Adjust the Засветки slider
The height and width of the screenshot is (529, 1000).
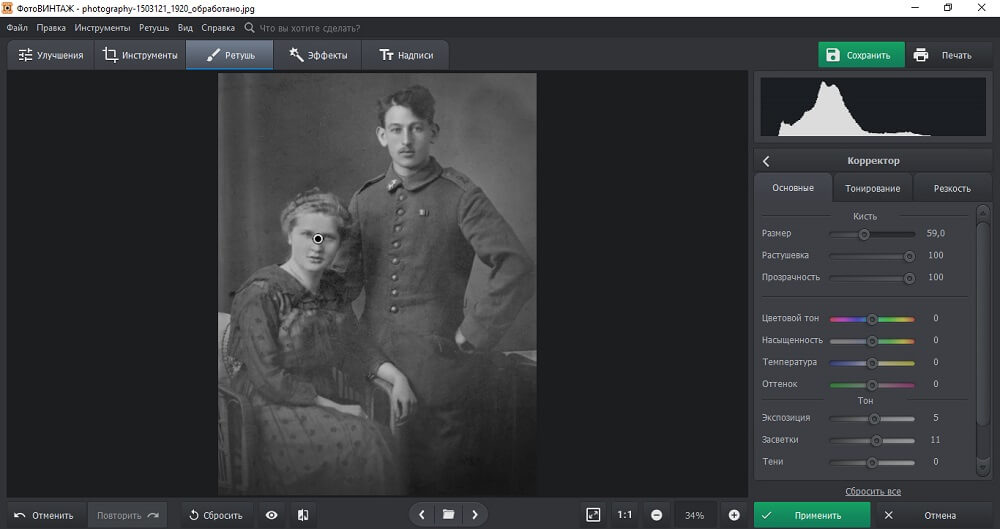click(872, 440)
